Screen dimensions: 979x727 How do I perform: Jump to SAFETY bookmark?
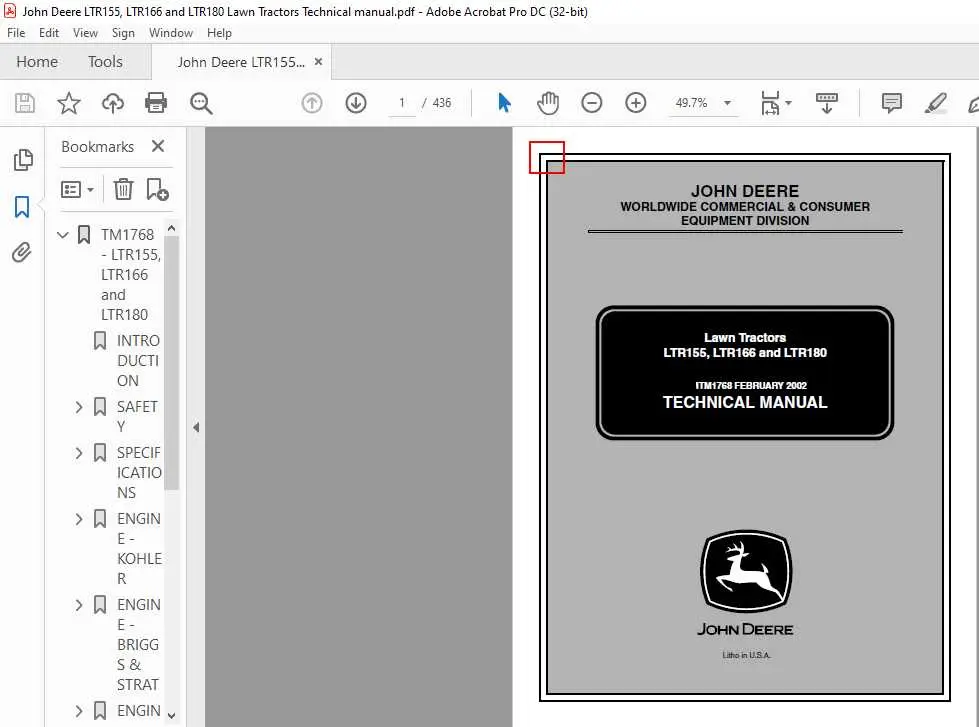coord(137,416)
